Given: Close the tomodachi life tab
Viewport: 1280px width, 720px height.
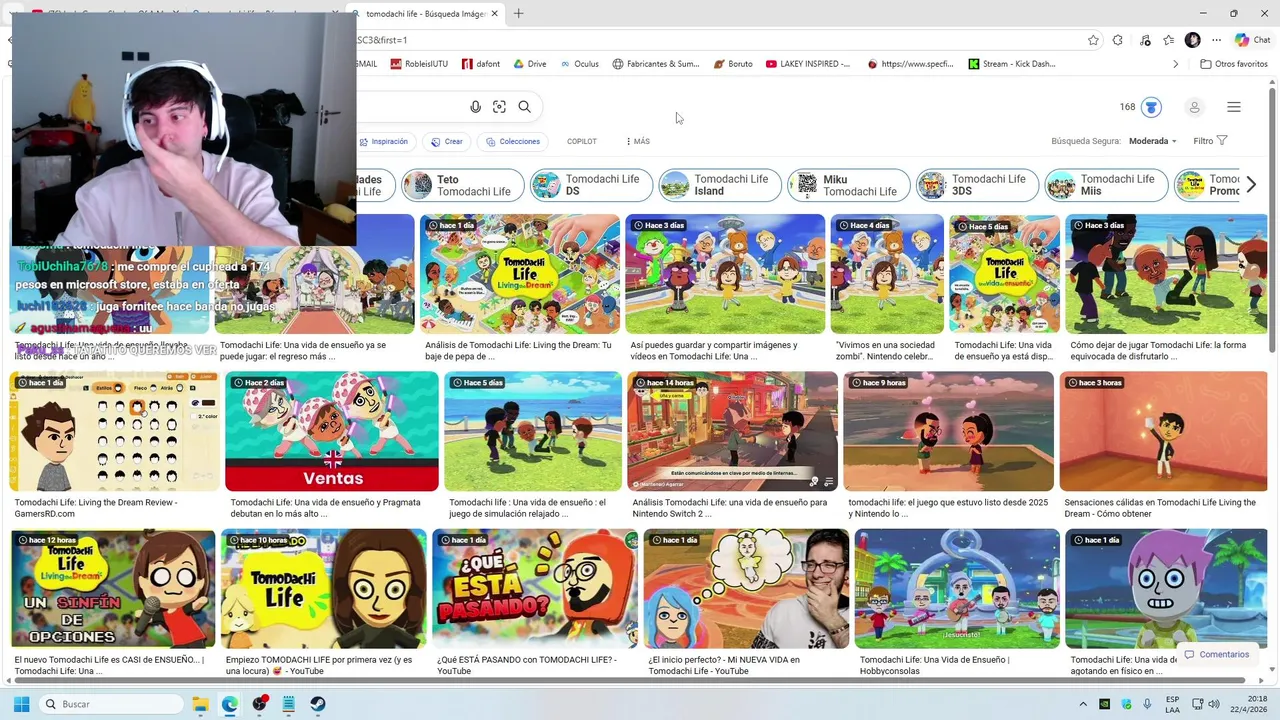Looking at the screenshot, I should click(x=494, y=14).
